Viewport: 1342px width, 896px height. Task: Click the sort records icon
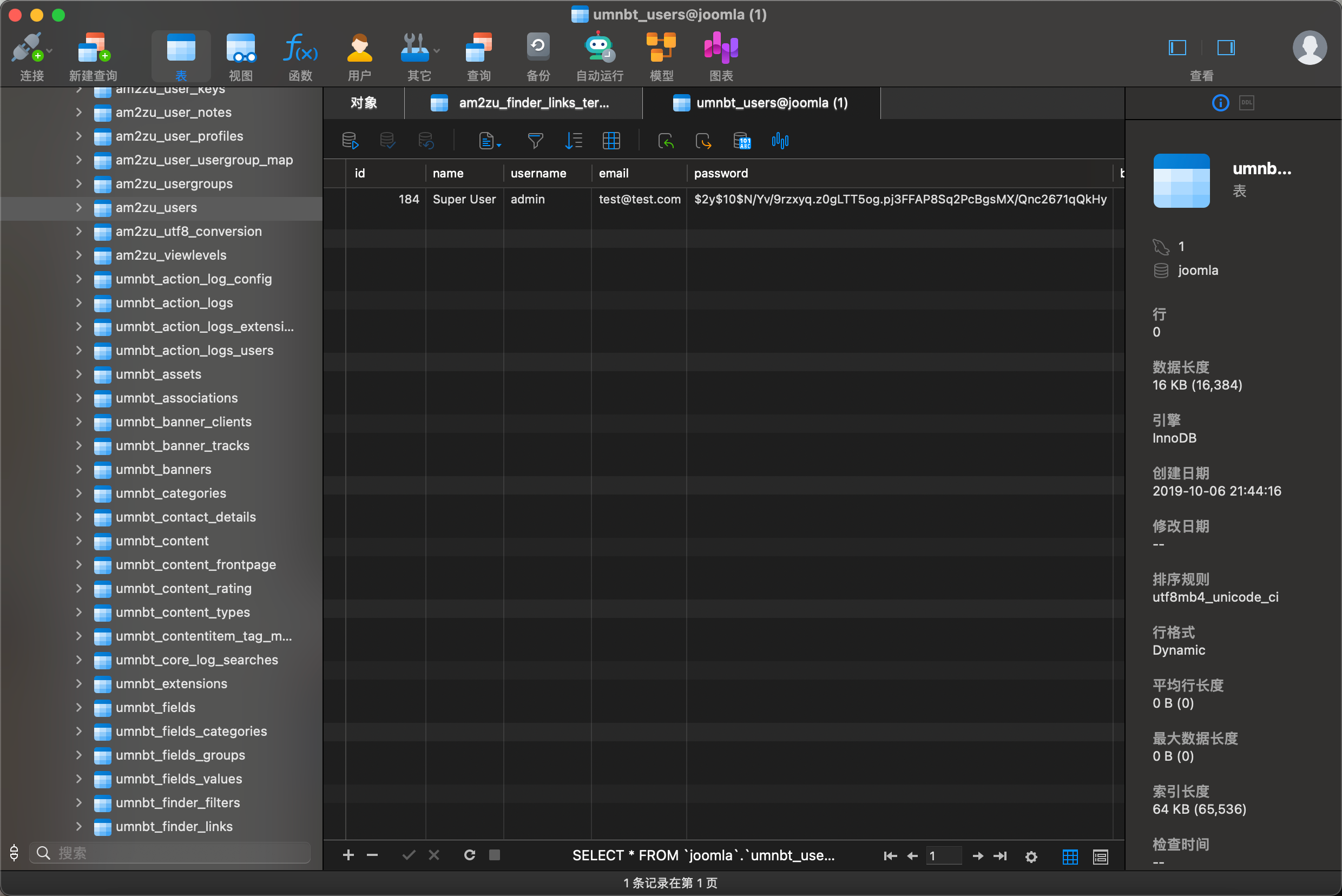573,141
